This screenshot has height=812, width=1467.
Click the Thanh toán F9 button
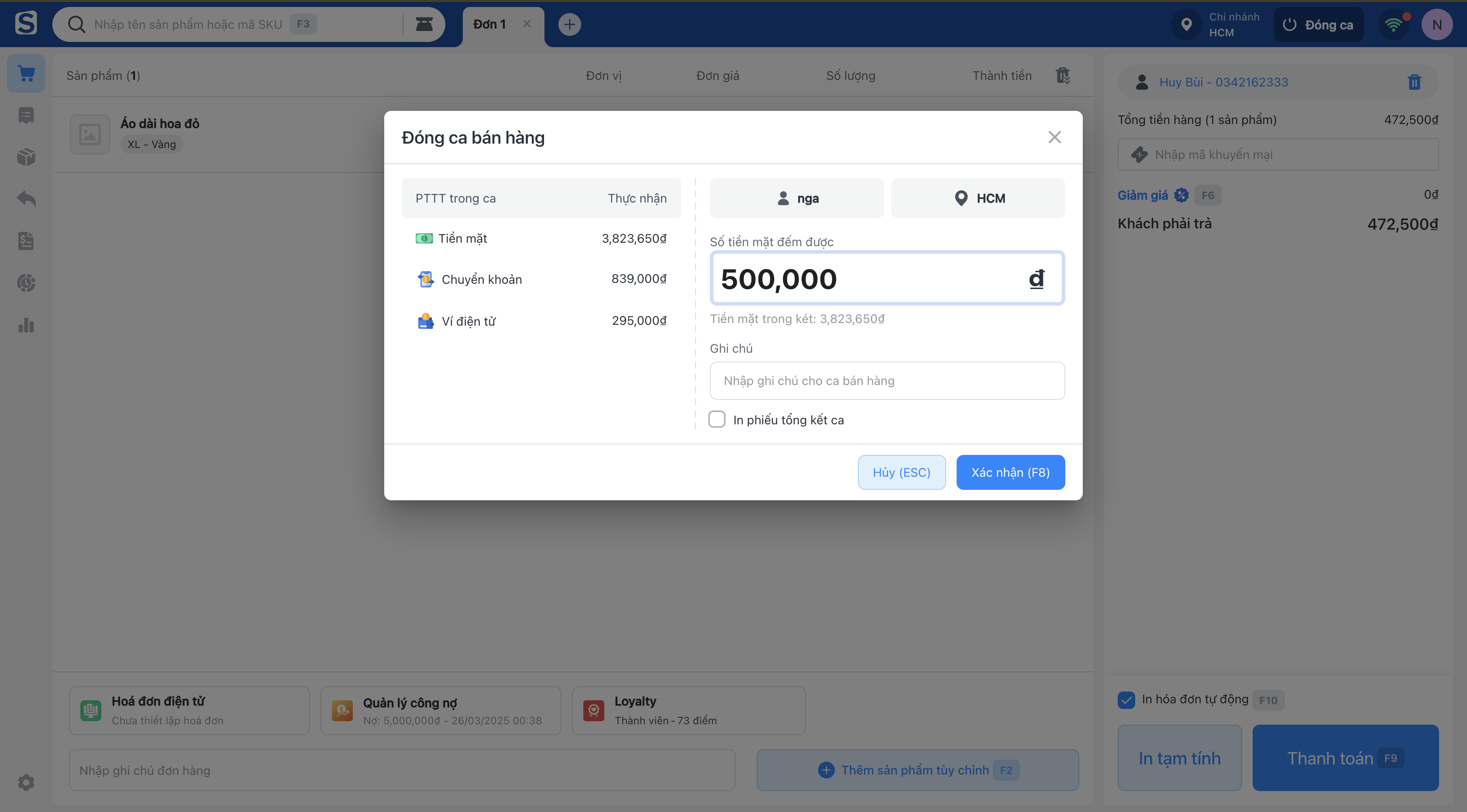[1345, 758]
